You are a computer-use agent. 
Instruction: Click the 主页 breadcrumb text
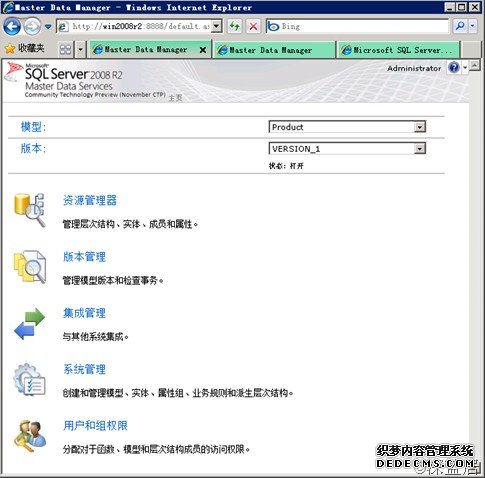(x=175, y=98)
